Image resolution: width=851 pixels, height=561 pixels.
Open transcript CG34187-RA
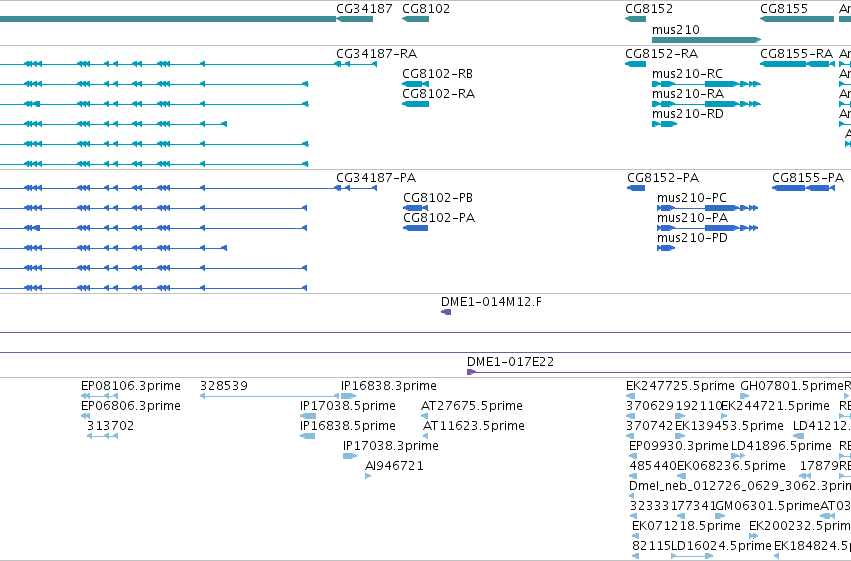tap(376, 54)
